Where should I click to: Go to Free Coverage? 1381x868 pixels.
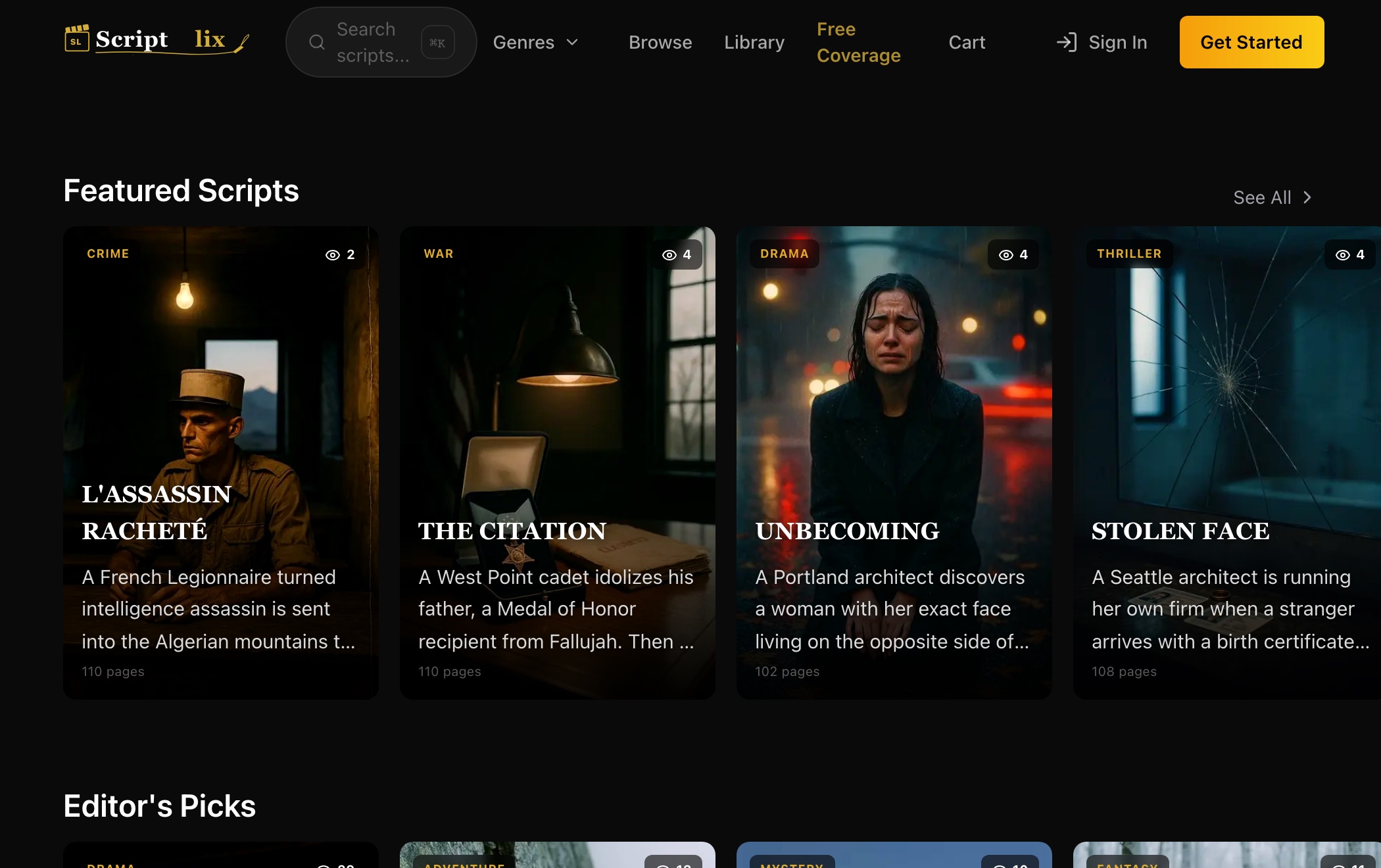pos(859,42)
